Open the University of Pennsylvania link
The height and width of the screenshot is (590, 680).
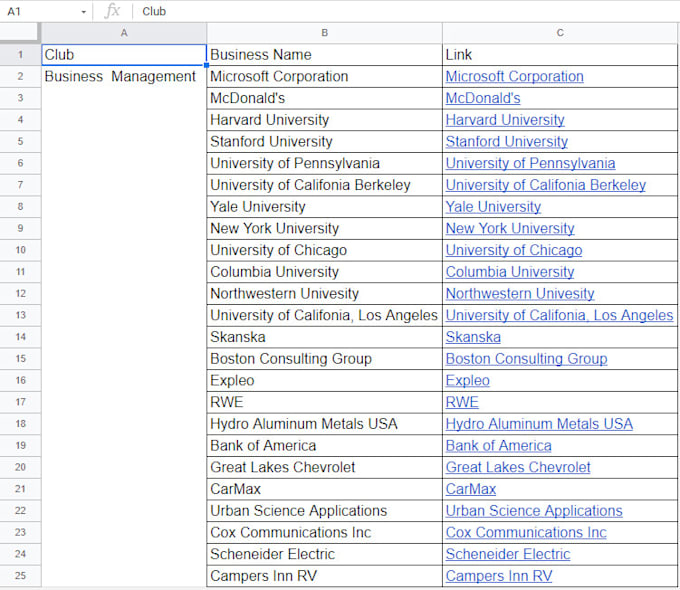(530, 164)
